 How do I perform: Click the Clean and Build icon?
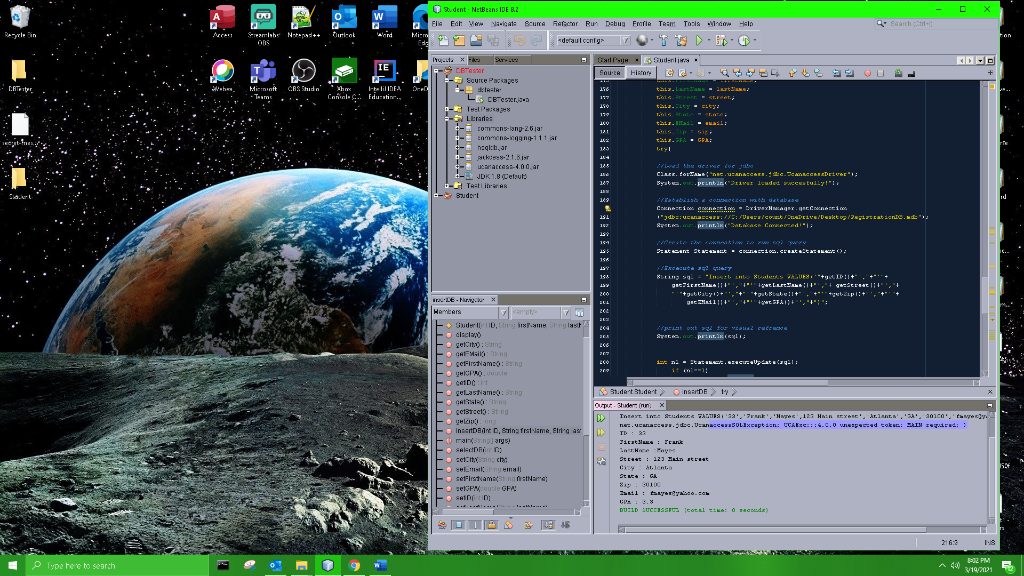click(681, 40)
